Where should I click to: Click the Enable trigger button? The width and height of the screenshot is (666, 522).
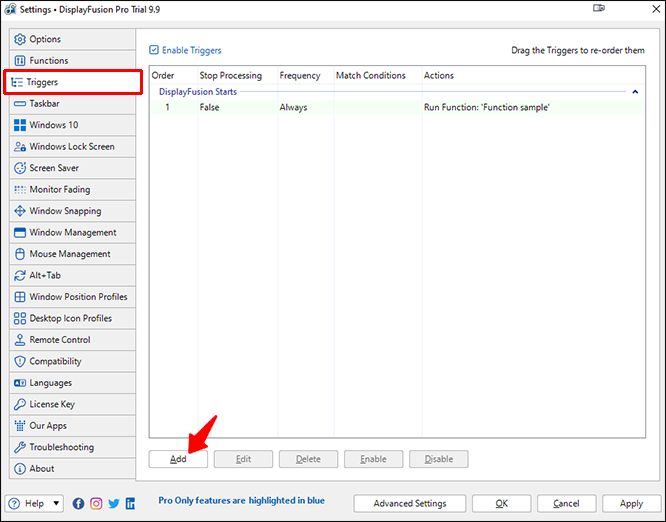coord(373,459)
